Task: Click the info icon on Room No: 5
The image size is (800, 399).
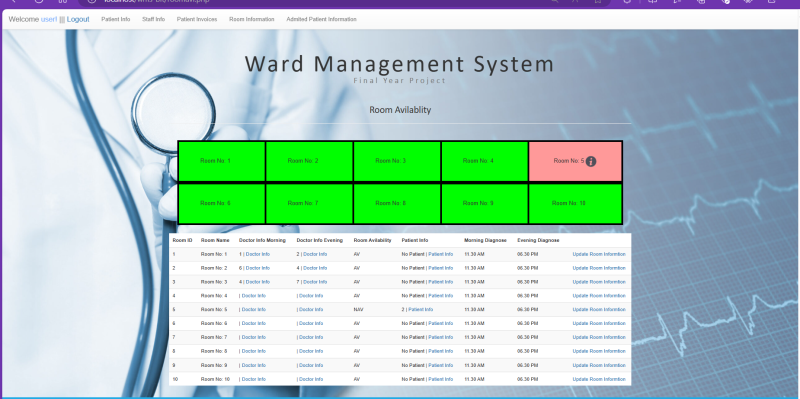Action: (x=591, y=161)
